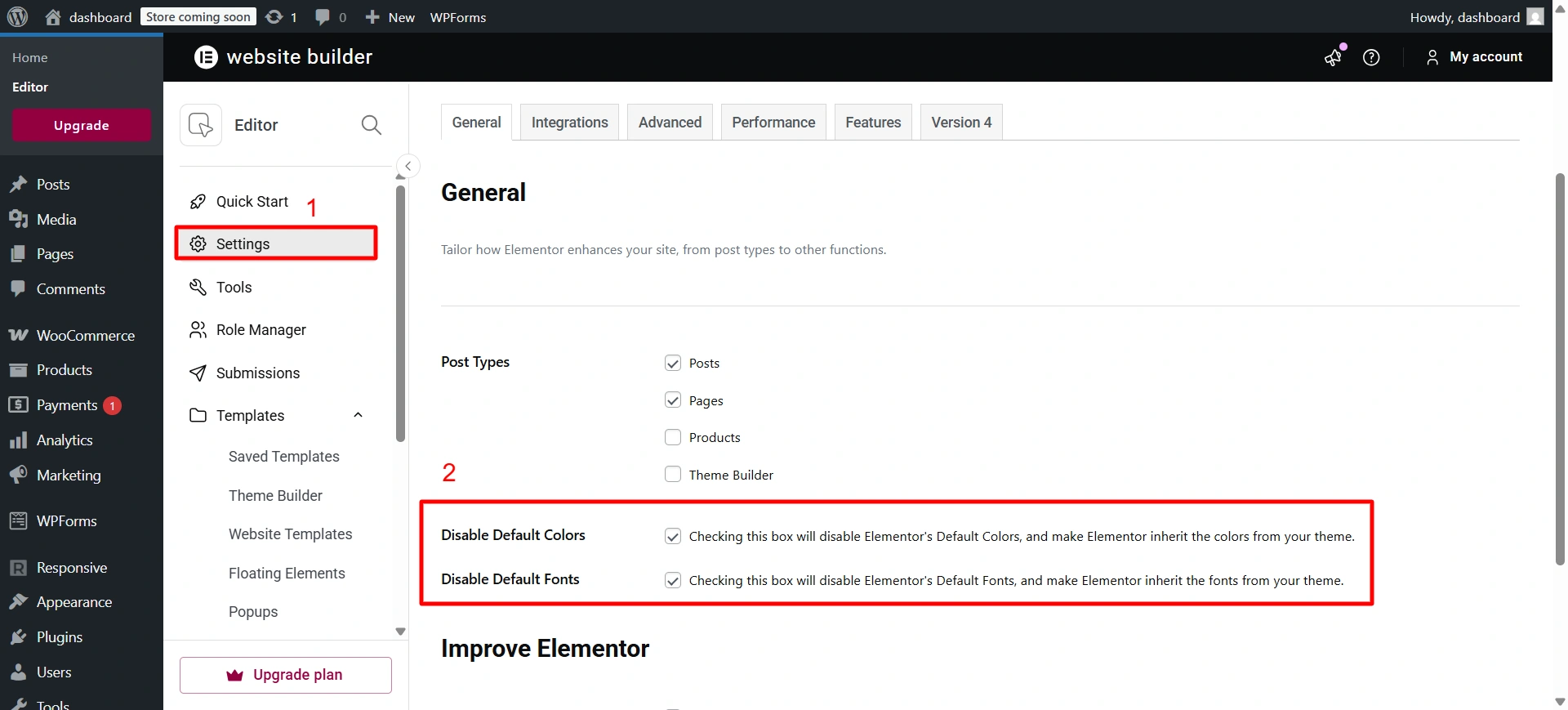This screenshot has width=1568, height=710.
Task: Click the Editor cursor icon box
Action: (x=201, y=125)
